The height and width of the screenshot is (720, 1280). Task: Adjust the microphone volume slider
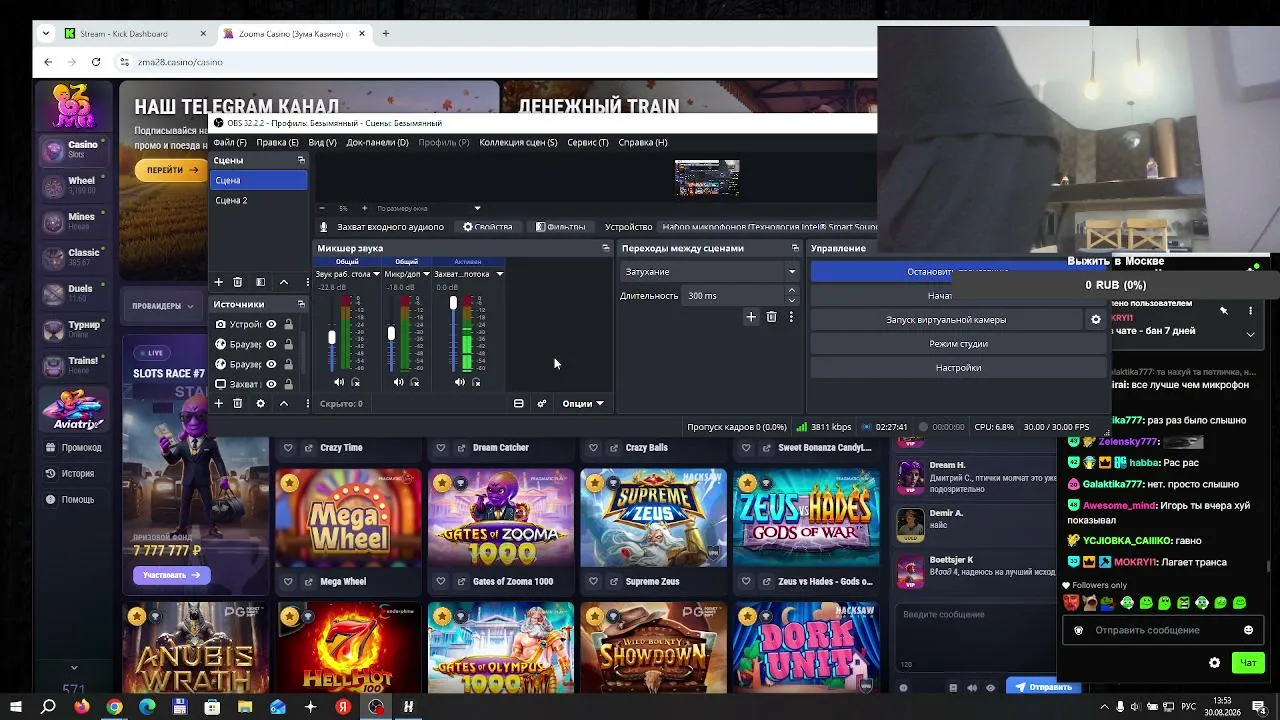coord(391,333)
